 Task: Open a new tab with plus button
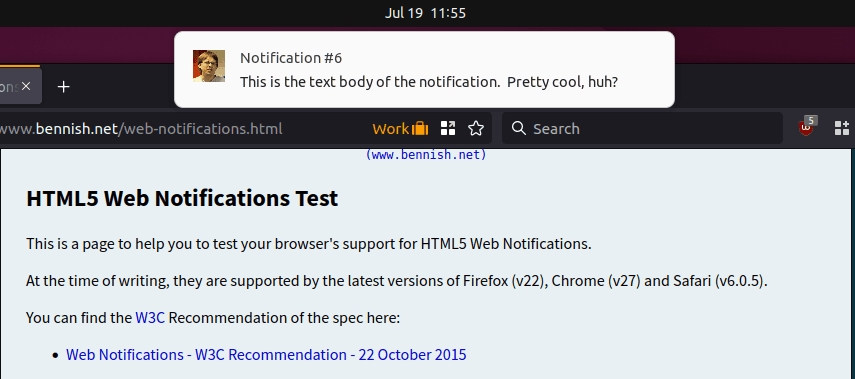(64, 87)
